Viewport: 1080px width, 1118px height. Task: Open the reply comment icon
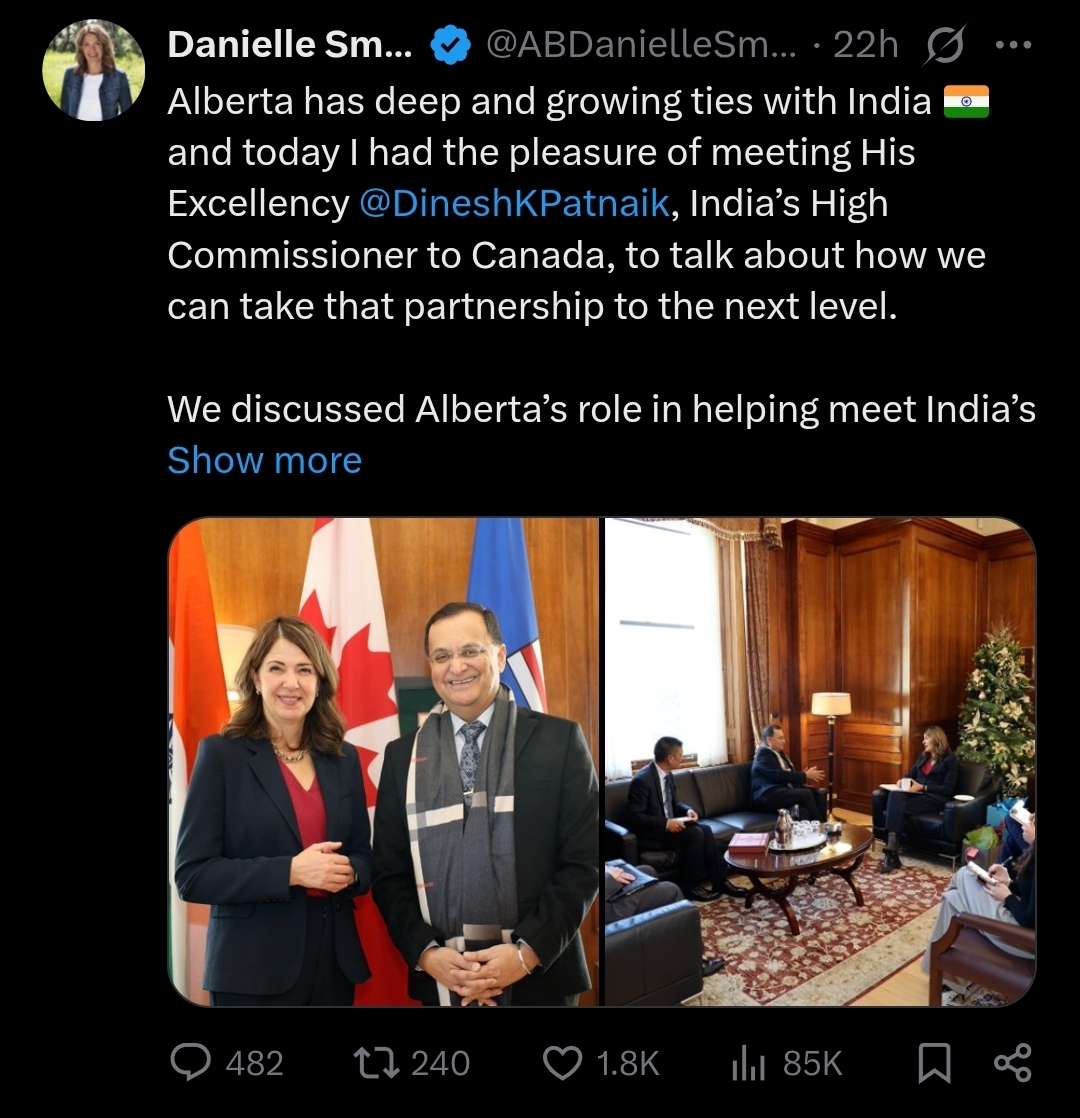[190, 1062]
